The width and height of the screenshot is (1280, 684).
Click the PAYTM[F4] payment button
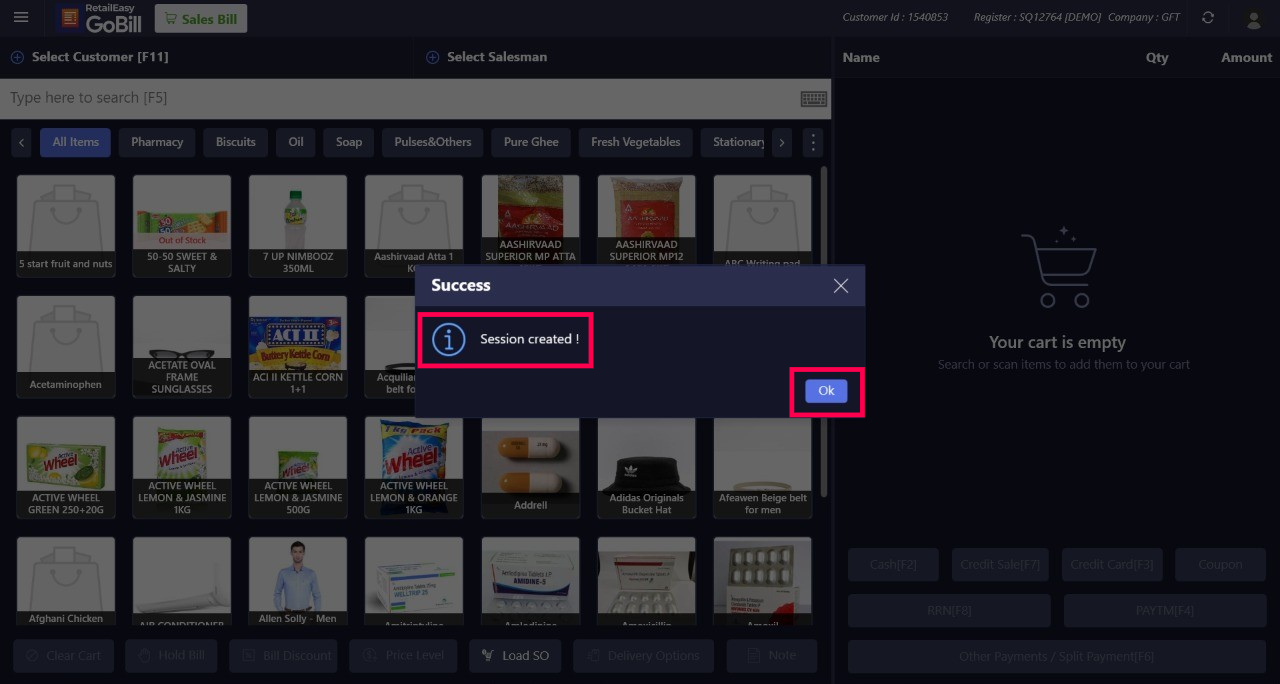coord(1165,610)
